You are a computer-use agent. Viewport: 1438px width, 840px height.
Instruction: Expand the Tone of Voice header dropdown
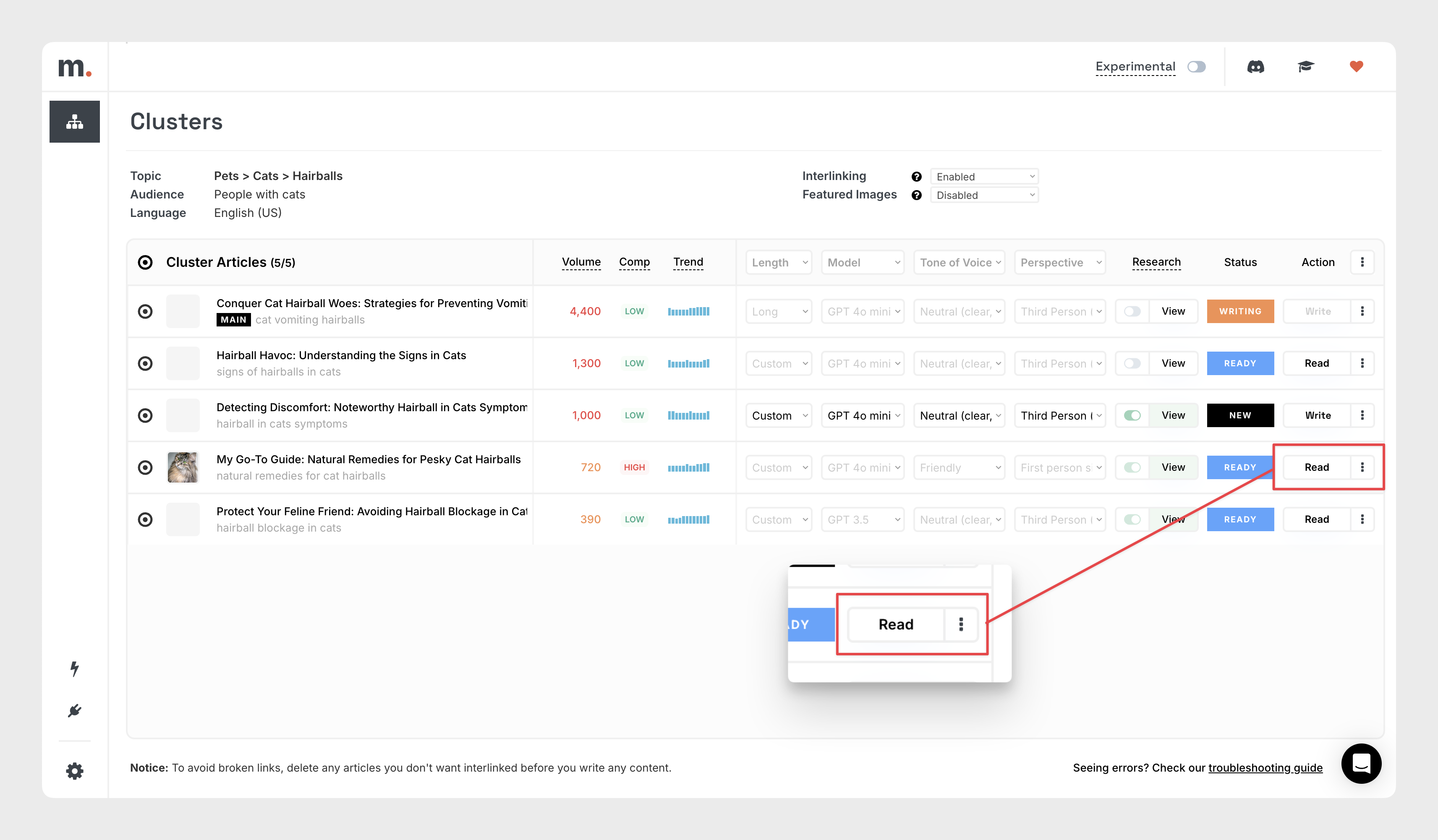click(959, 262)
